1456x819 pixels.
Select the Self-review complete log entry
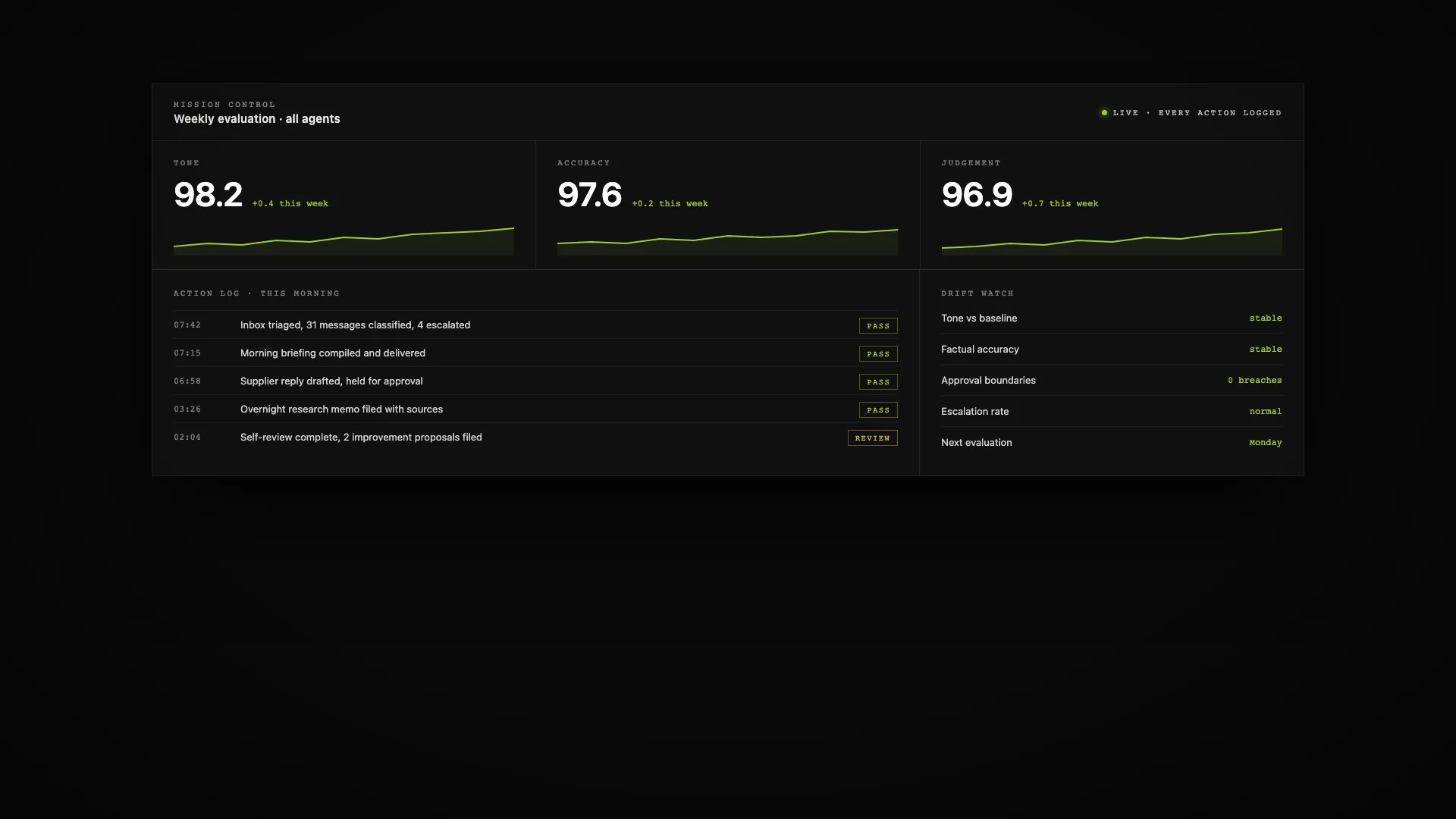pos(535,437)
